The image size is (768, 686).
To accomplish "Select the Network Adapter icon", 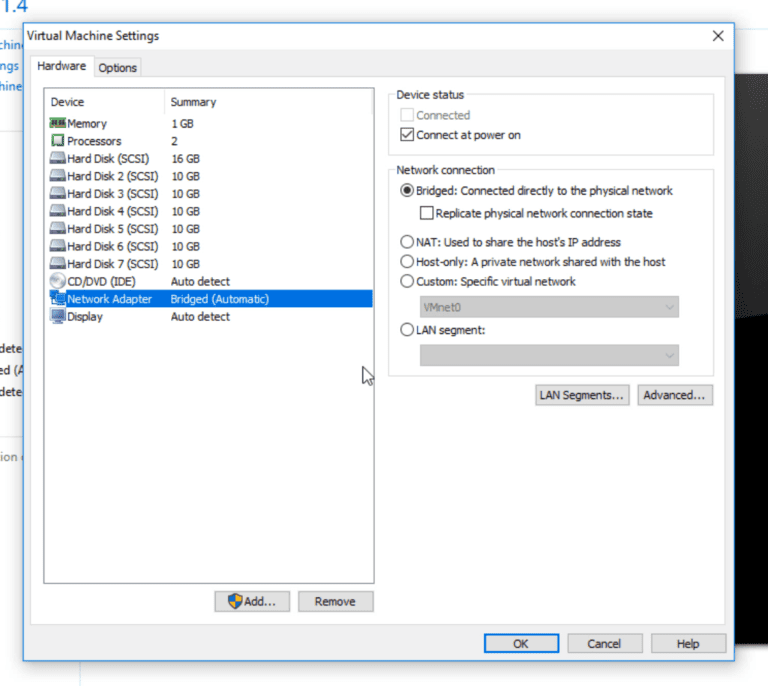I will pos(57,299).
